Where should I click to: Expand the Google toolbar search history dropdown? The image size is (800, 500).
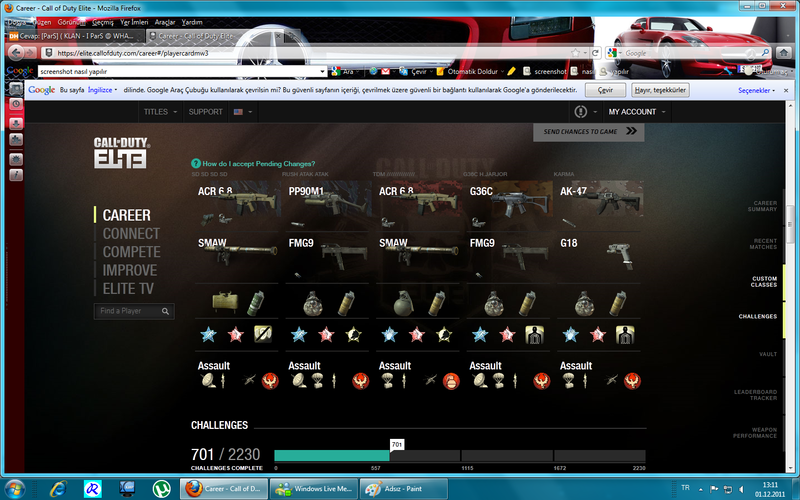322,71
